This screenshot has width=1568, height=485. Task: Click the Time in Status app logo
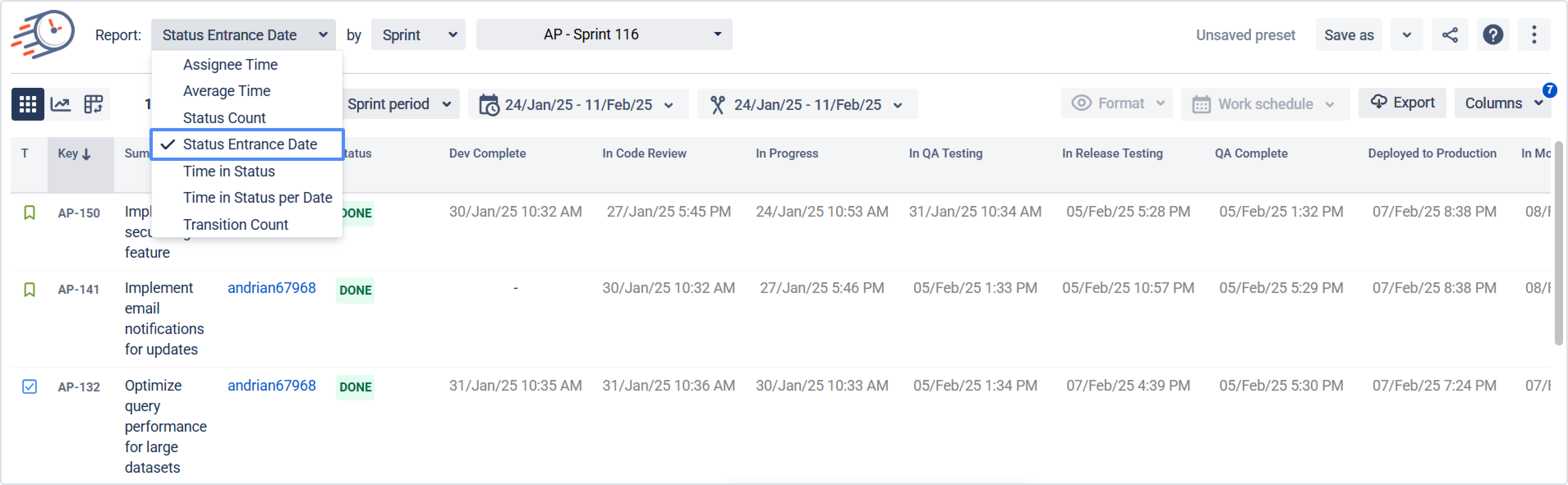43,34
